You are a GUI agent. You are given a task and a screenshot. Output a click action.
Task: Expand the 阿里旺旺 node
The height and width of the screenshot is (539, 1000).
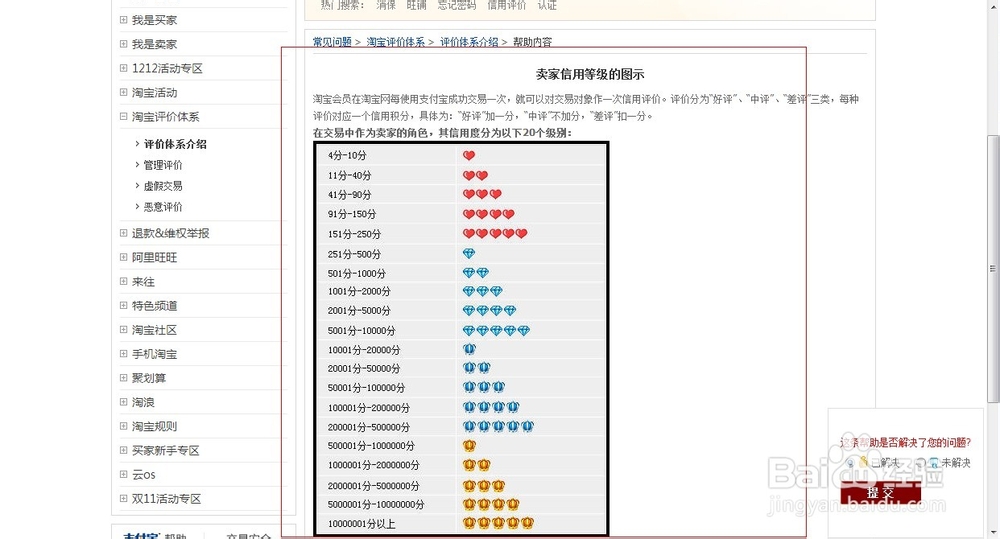123,257
